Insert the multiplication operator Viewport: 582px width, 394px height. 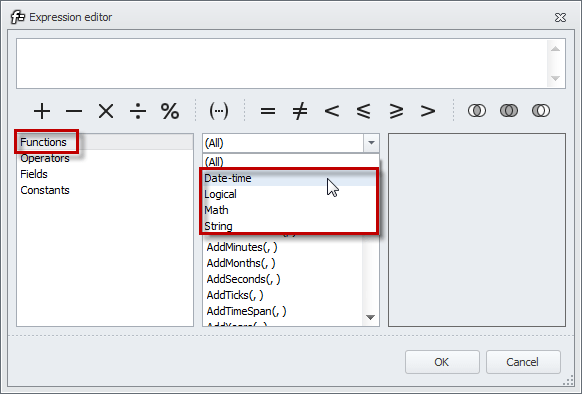[106, 111]
